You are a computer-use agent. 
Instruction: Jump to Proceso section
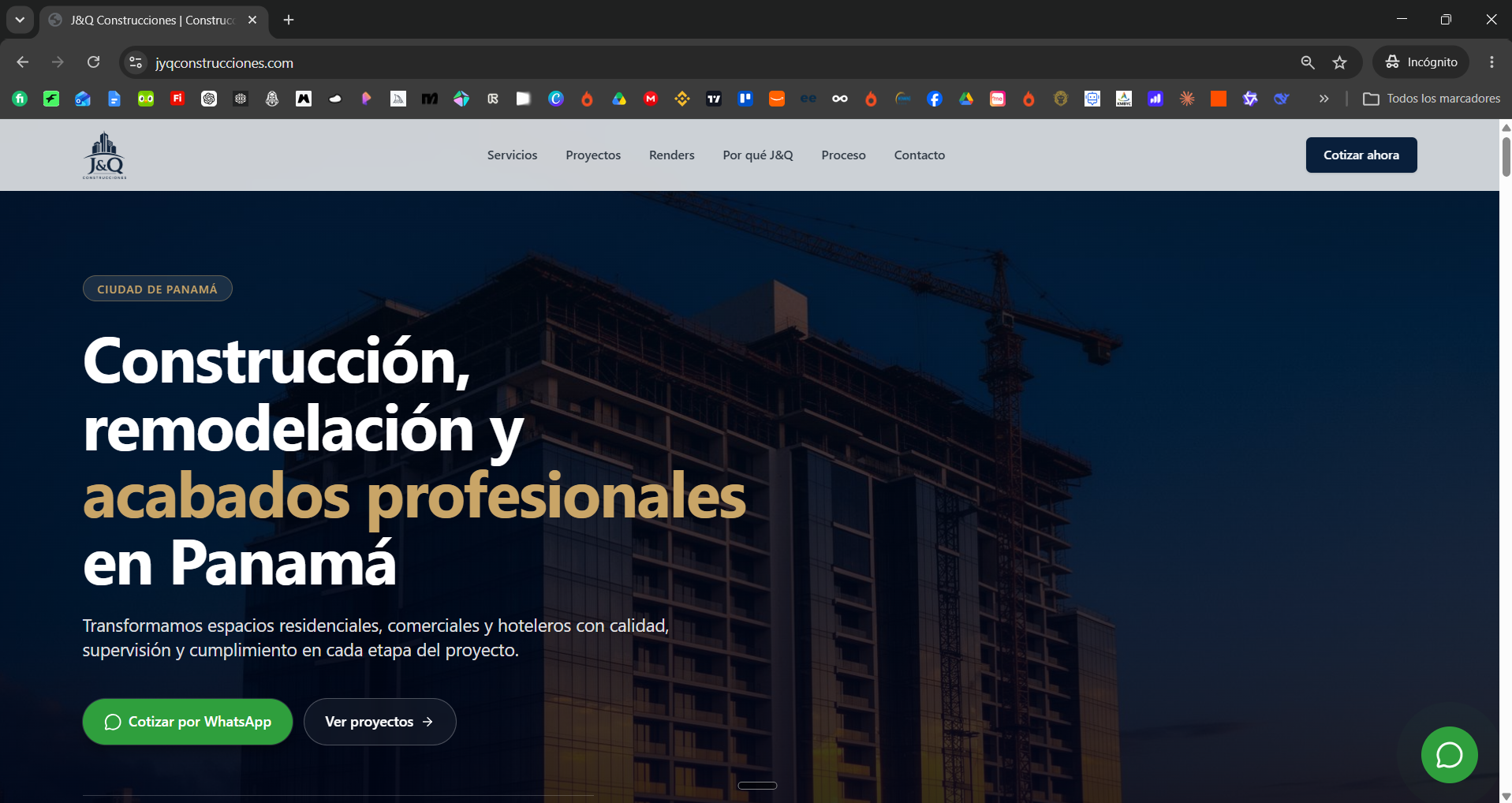click(843, 155)
